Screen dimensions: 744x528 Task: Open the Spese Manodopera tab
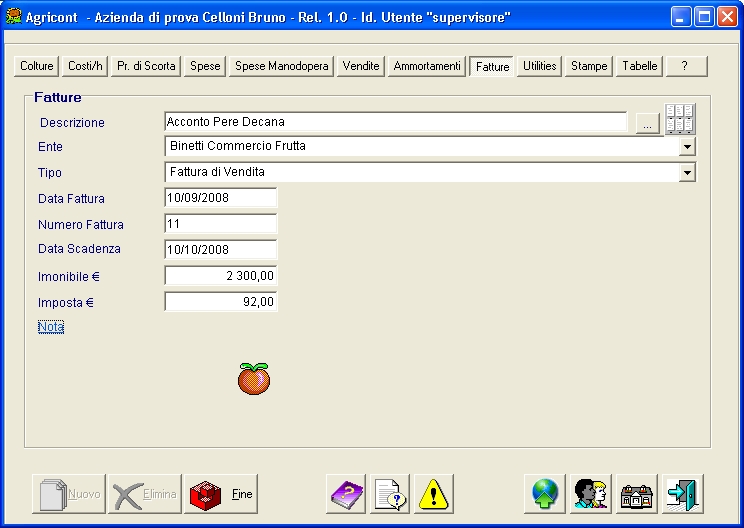[281, 66]
